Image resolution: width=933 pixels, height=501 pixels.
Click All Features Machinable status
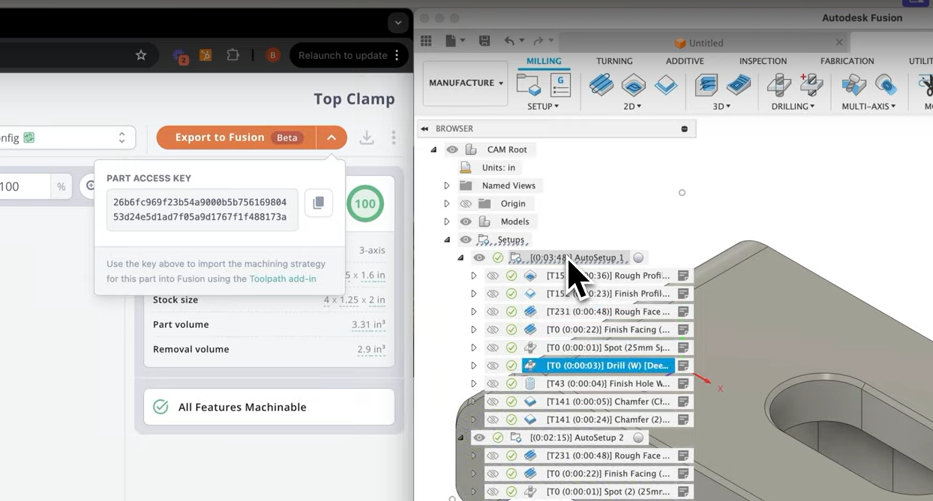point(269,407)
